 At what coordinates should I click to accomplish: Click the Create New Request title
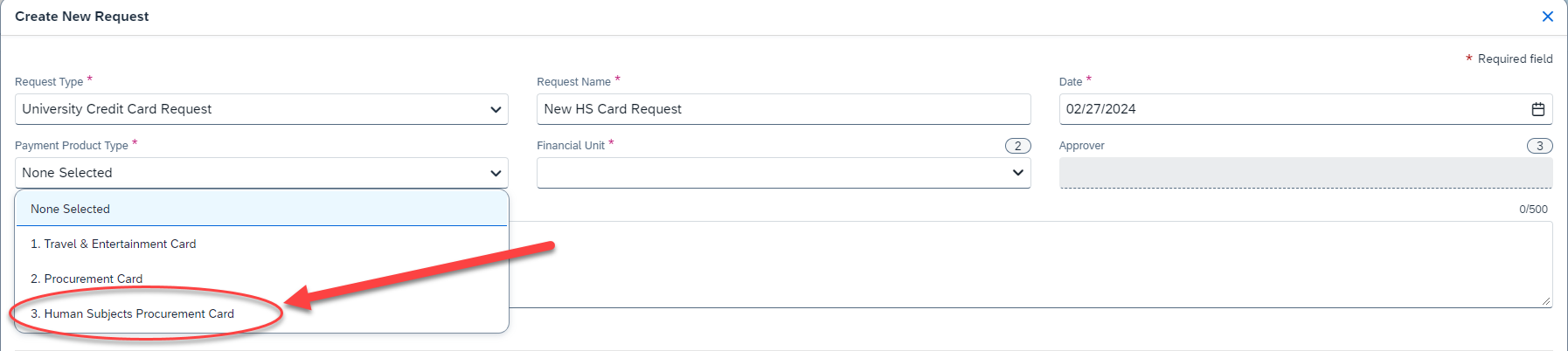[82, 17]
